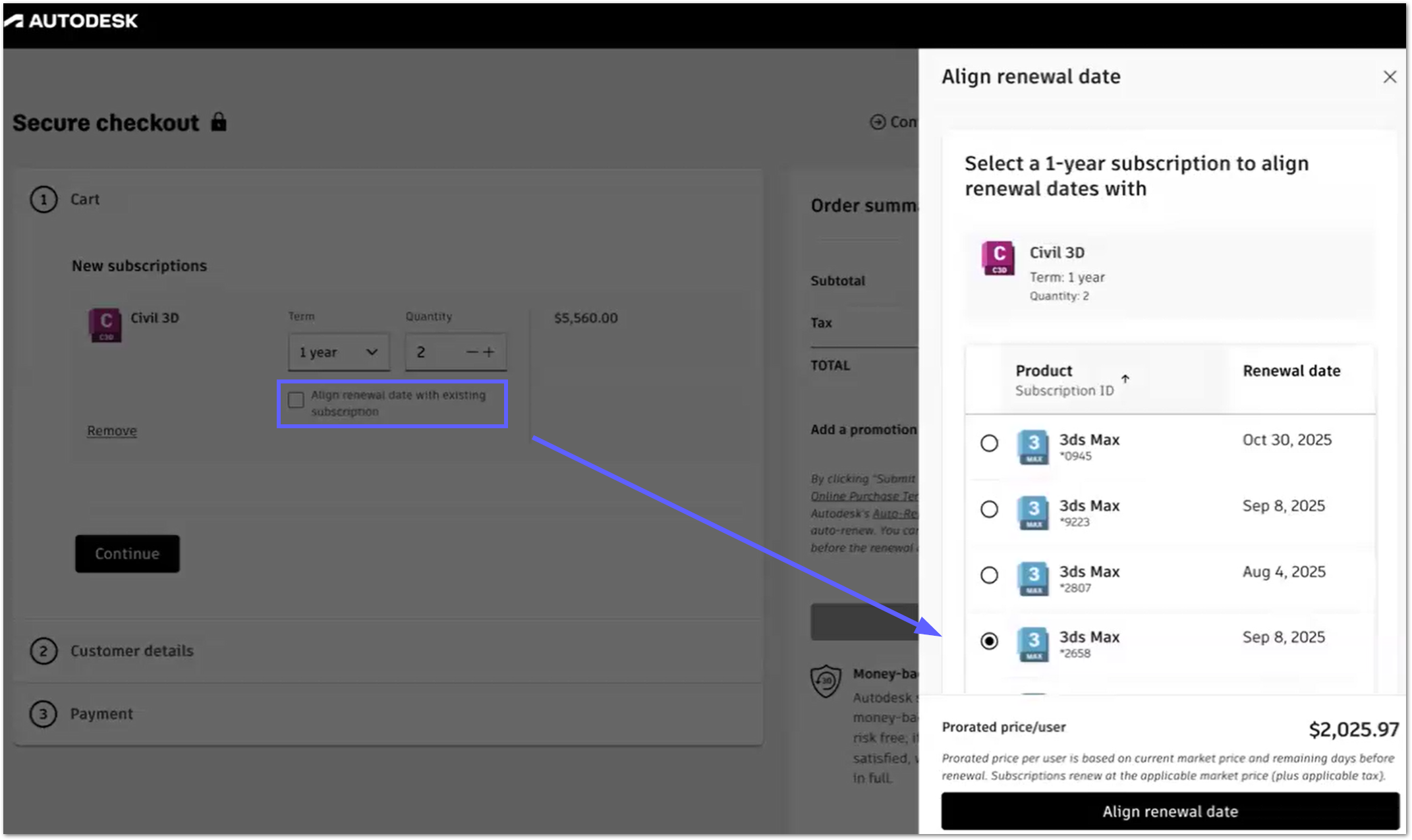Click the secure checkout lock icon

pos(219,122)
